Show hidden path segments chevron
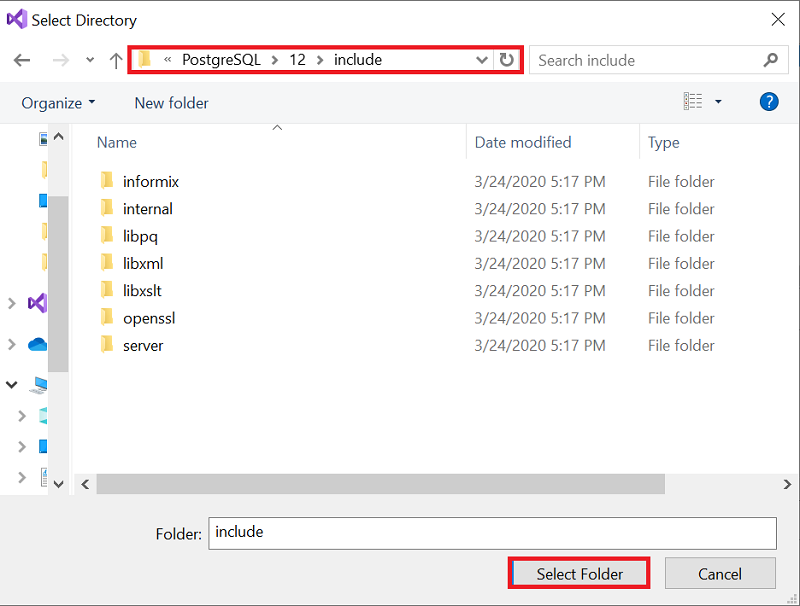 click(167, 60)
